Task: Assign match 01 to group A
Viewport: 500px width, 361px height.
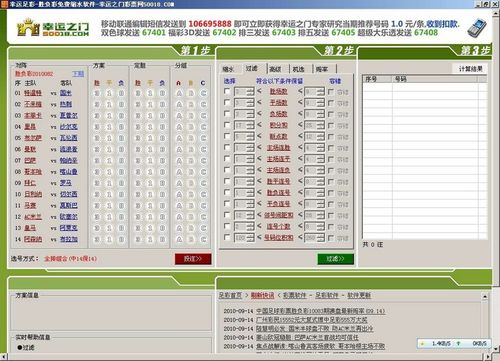Action: pos(179,93)
